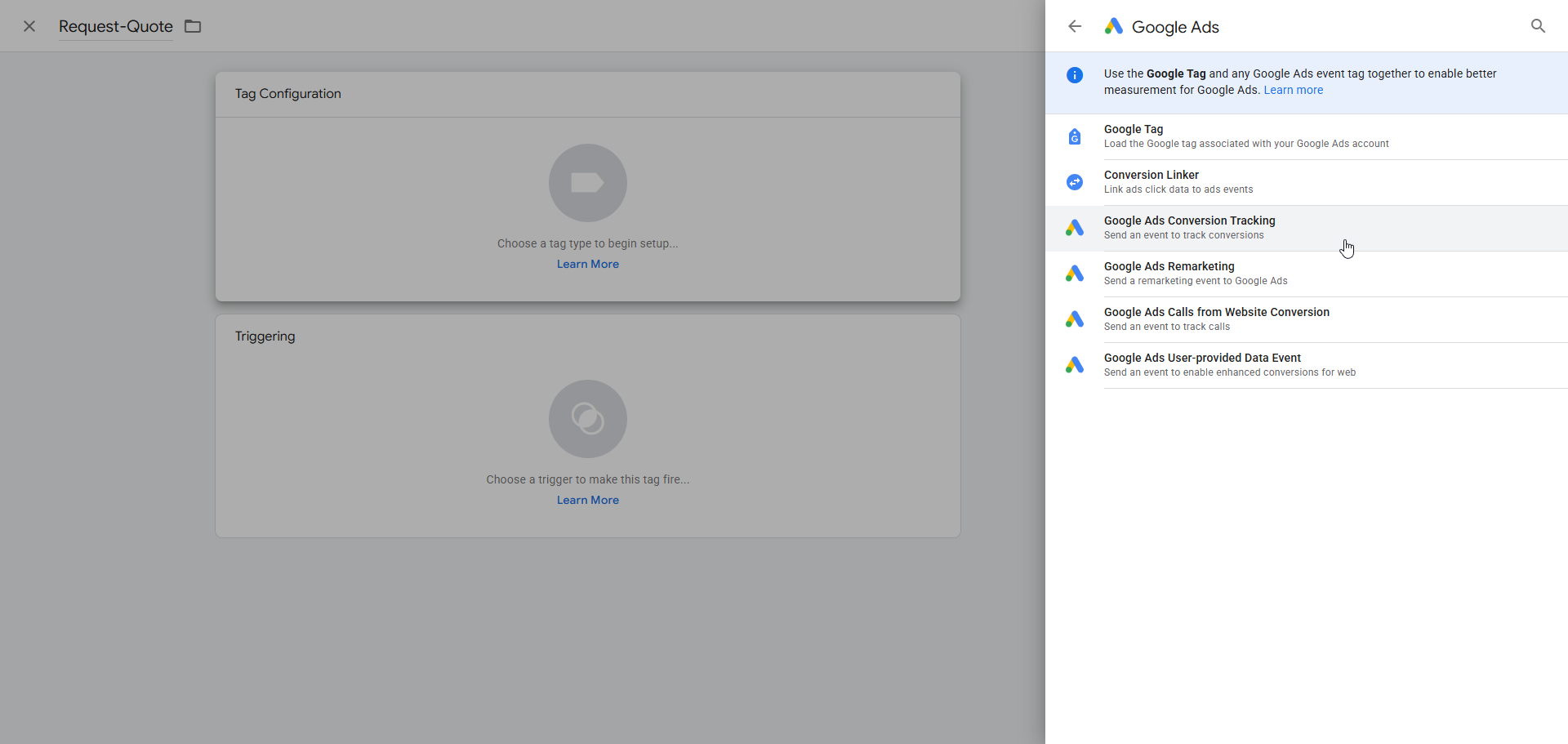Click the blue info icon in the banner

tap(1075, 75)
